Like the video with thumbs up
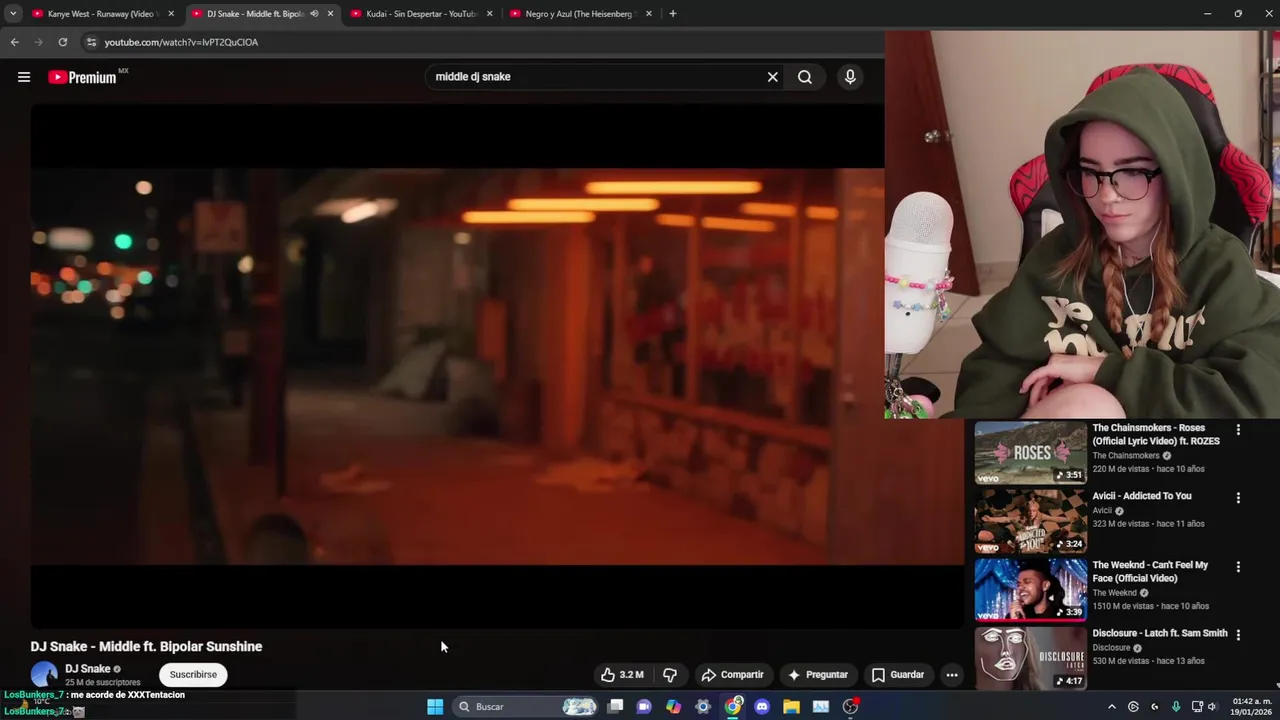 click(x=608, y=675)
